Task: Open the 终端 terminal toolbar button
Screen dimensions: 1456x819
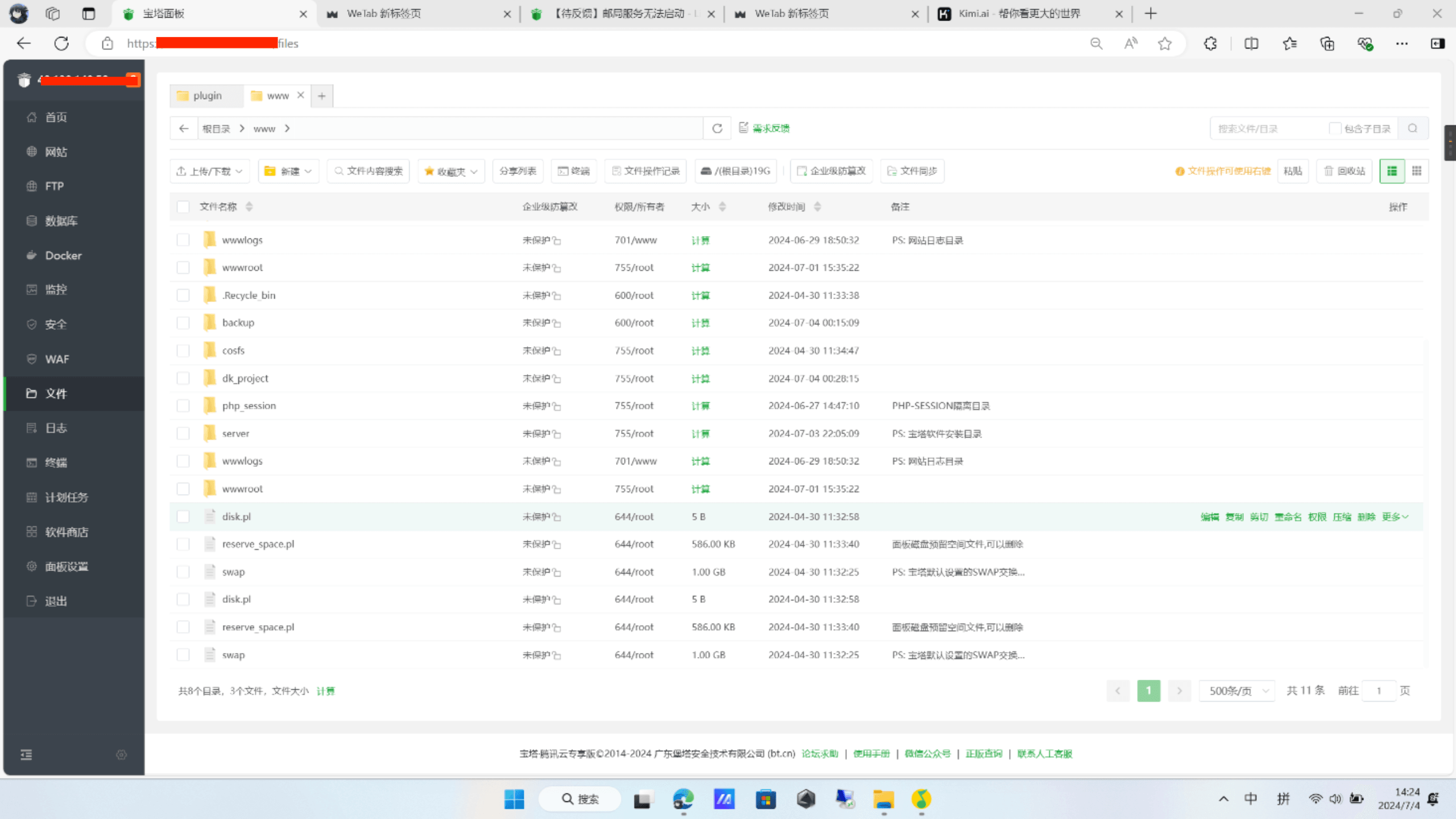Action: click(574, 171)
